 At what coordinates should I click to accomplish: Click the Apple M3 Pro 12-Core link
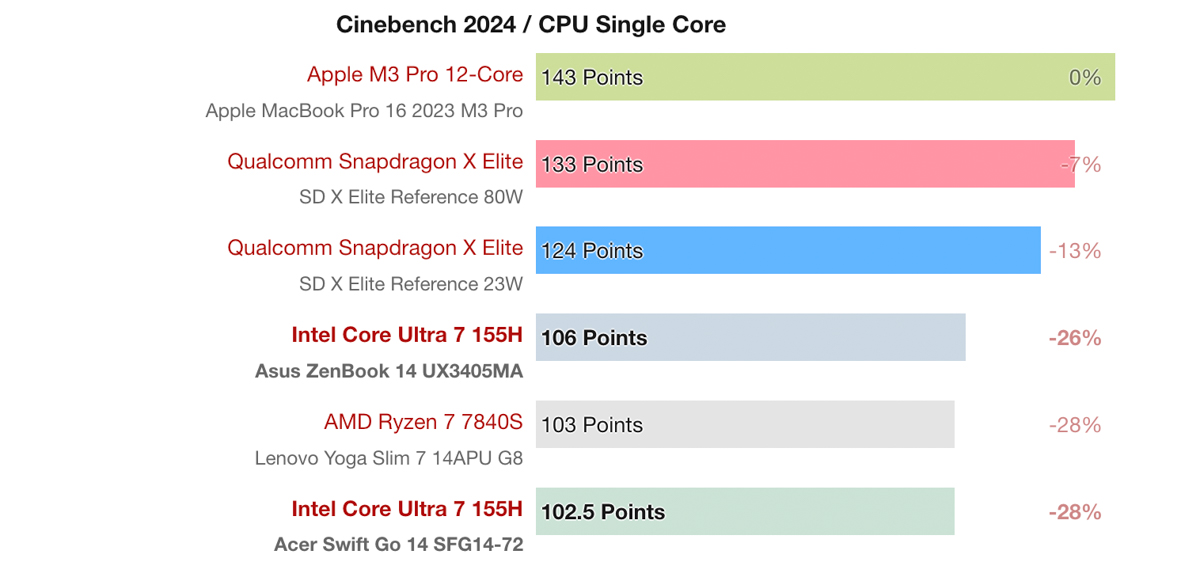tap(415, 75)
